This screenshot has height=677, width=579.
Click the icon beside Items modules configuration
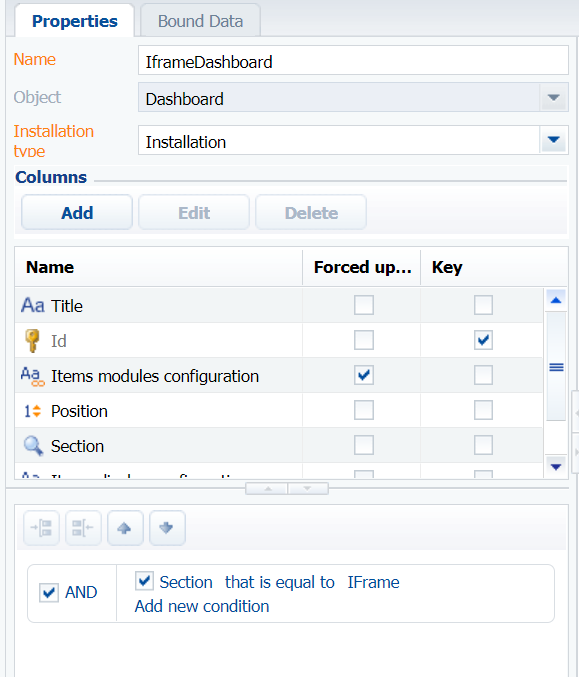pyautogui.click(x=33, y=376)
